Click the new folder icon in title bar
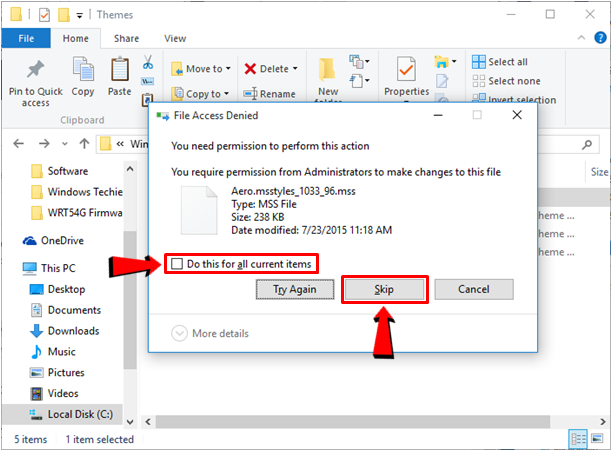This screenshot has height=451, width=612. click(64, 15)
